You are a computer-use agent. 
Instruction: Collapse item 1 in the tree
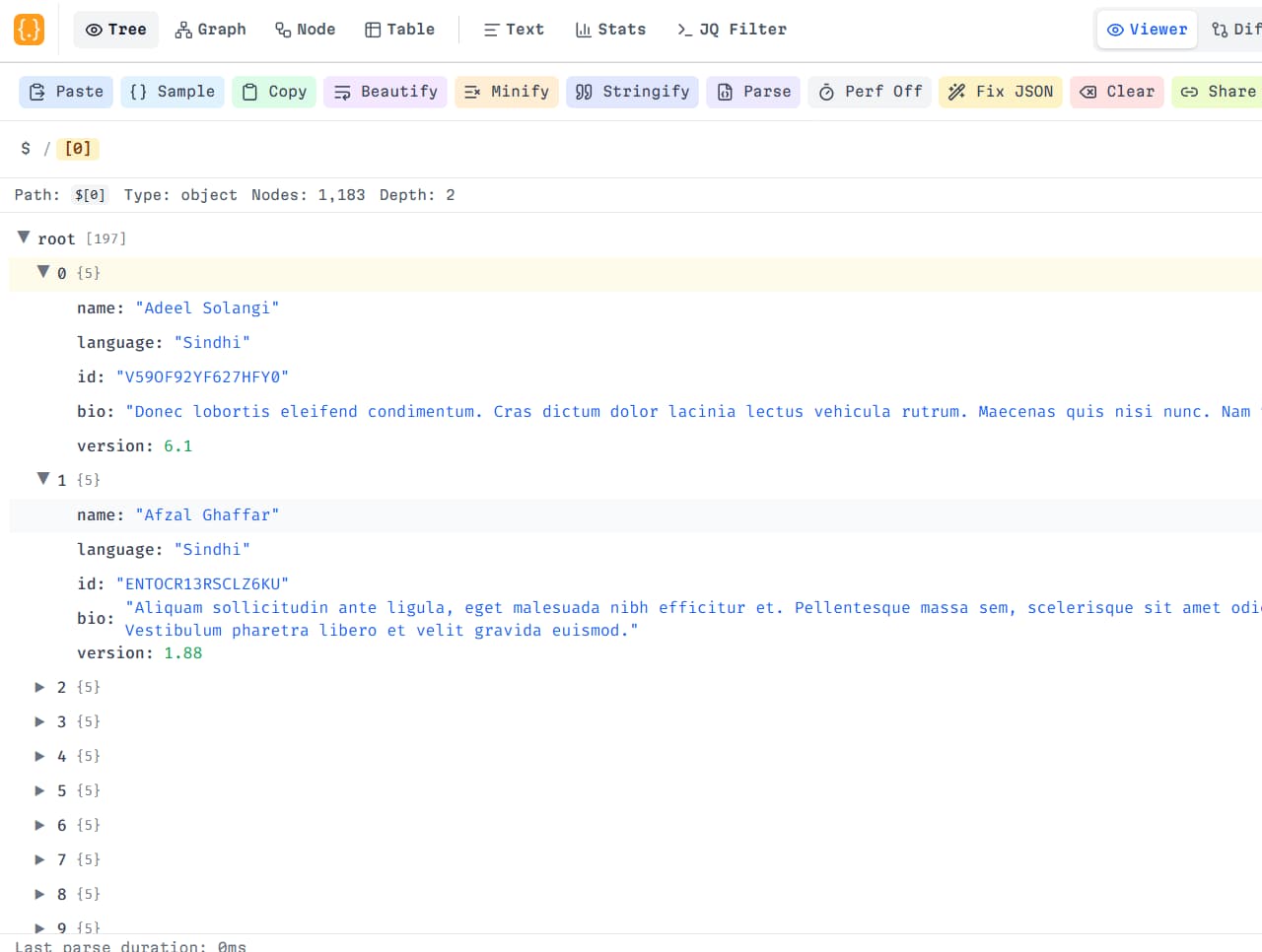click(x=43, y=479)
